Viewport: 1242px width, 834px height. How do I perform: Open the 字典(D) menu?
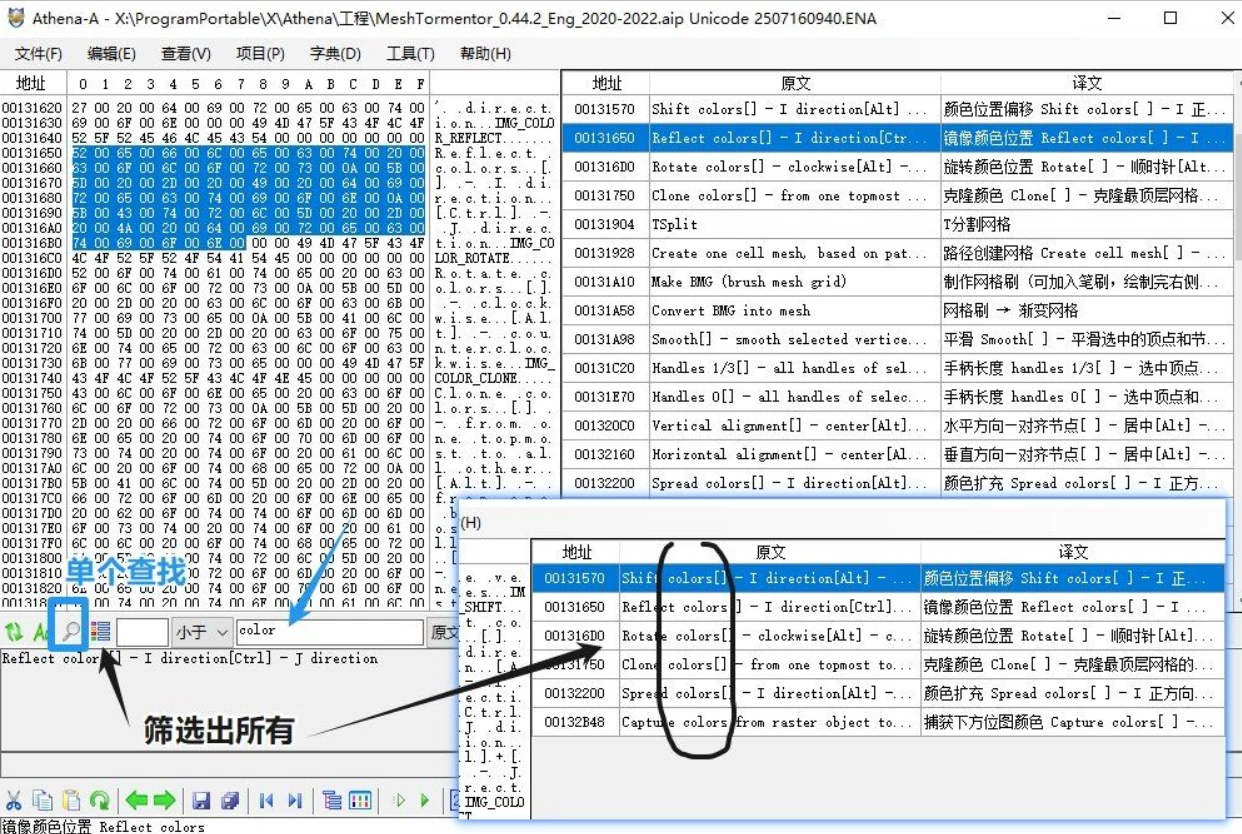click(335, 54)
